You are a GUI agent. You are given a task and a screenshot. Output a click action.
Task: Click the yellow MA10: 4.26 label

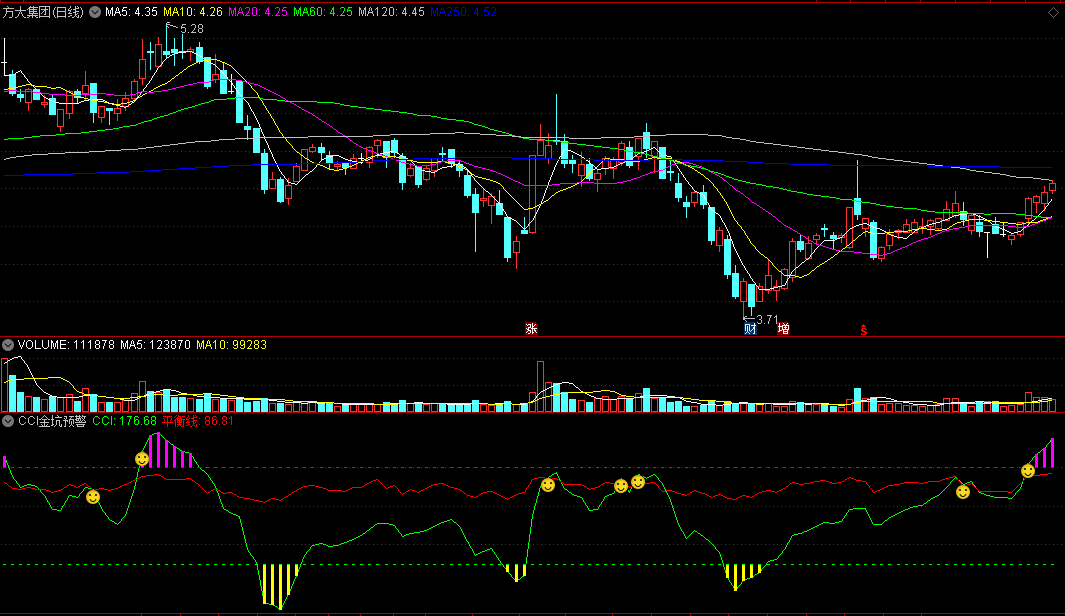tap(193, 12)
